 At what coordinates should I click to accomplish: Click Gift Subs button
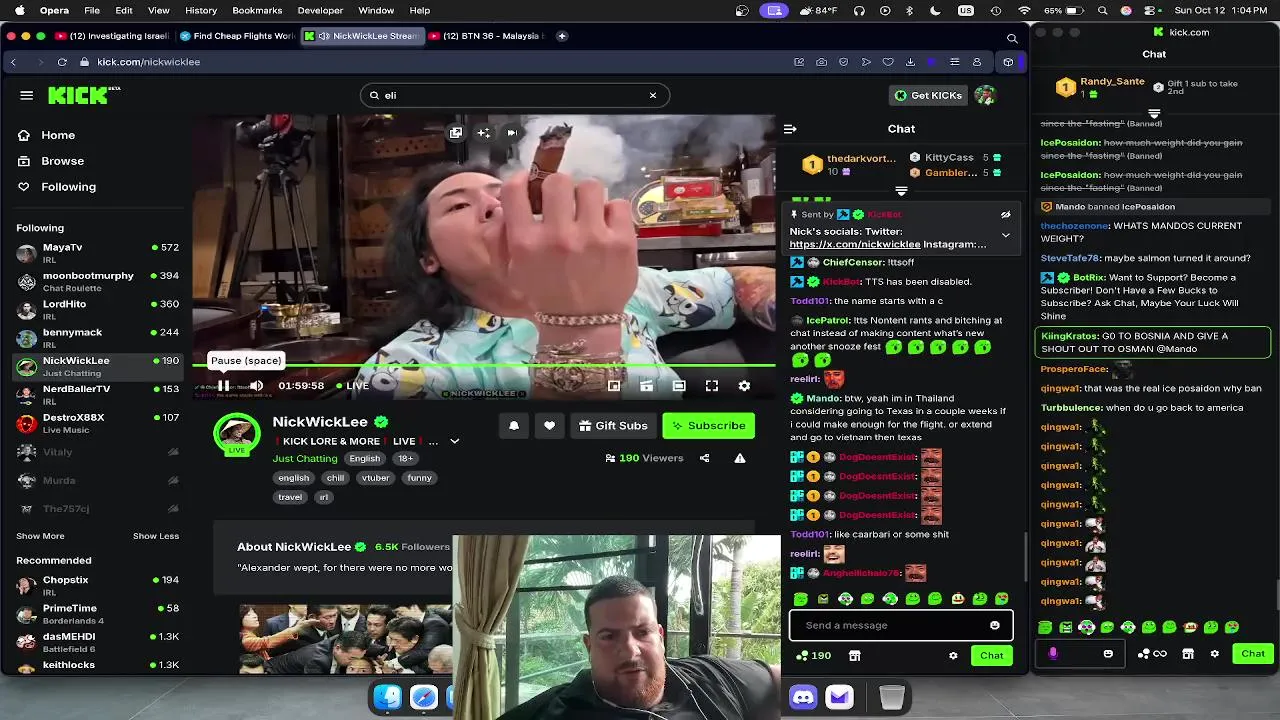[x=613, y=425]
